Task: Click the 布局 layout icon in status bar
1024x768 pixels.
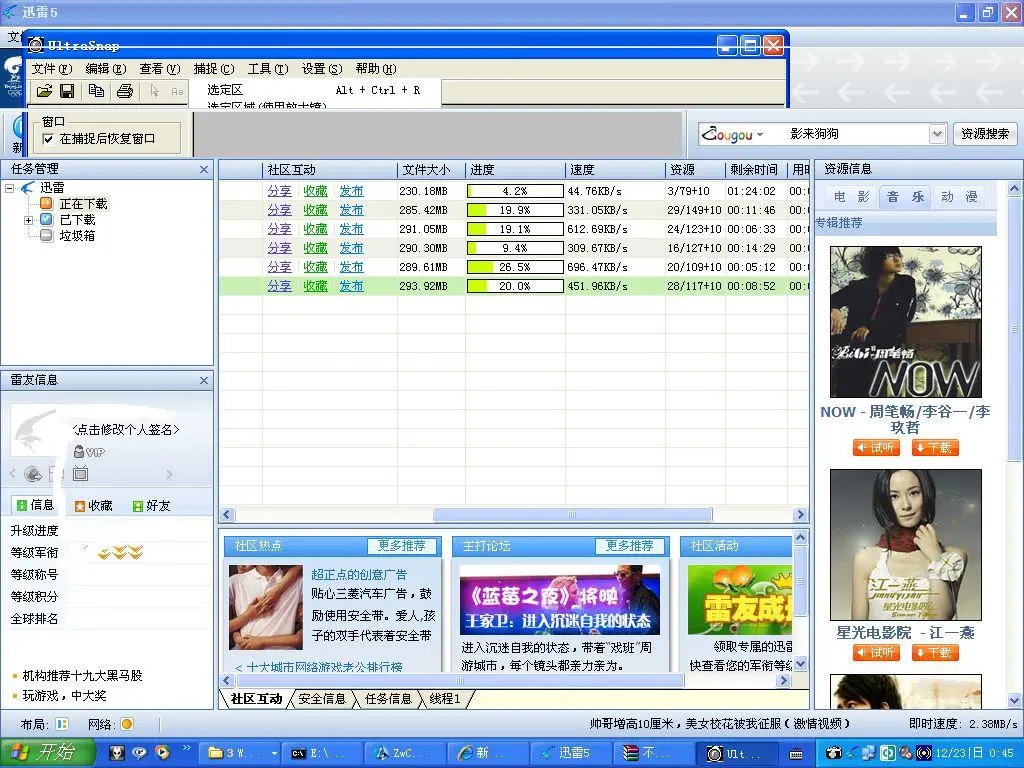Action: [62, 724]
